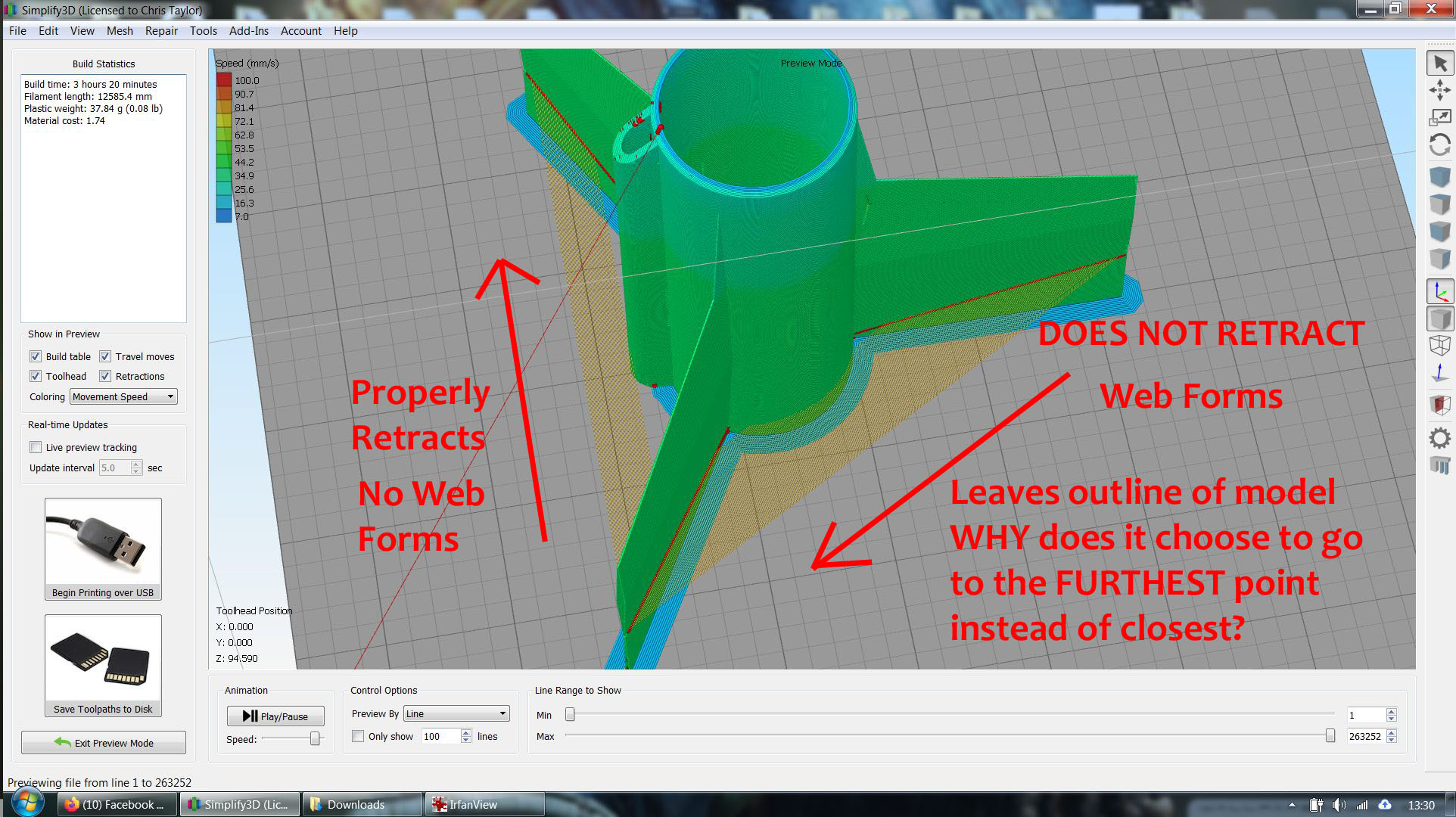
Task: Click the Max line range slider handle
Action: (x=1330, y=735)
